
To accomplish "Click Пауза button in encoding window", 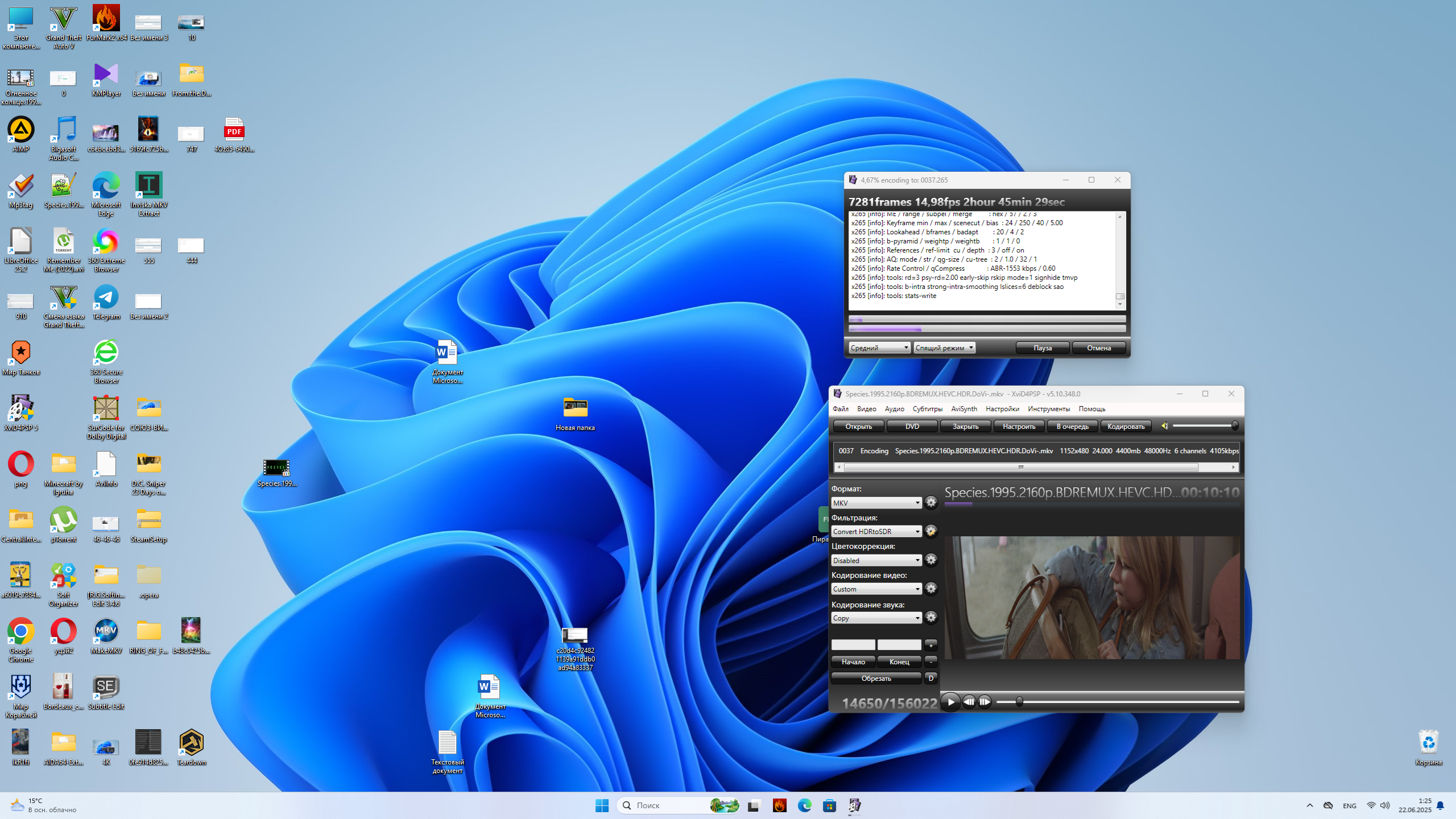I will [x=1042, y=348].
